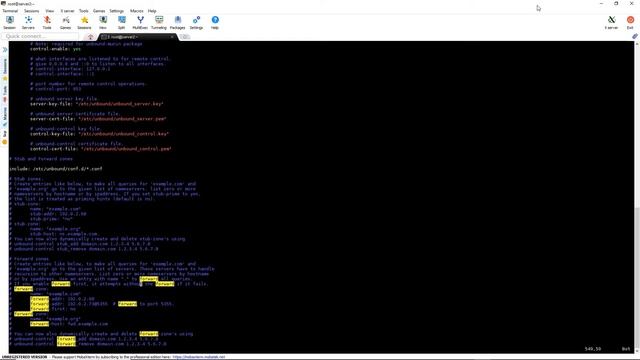
Task: Click the '# Stub and Forward zones' comment
Action: point(41,159)
